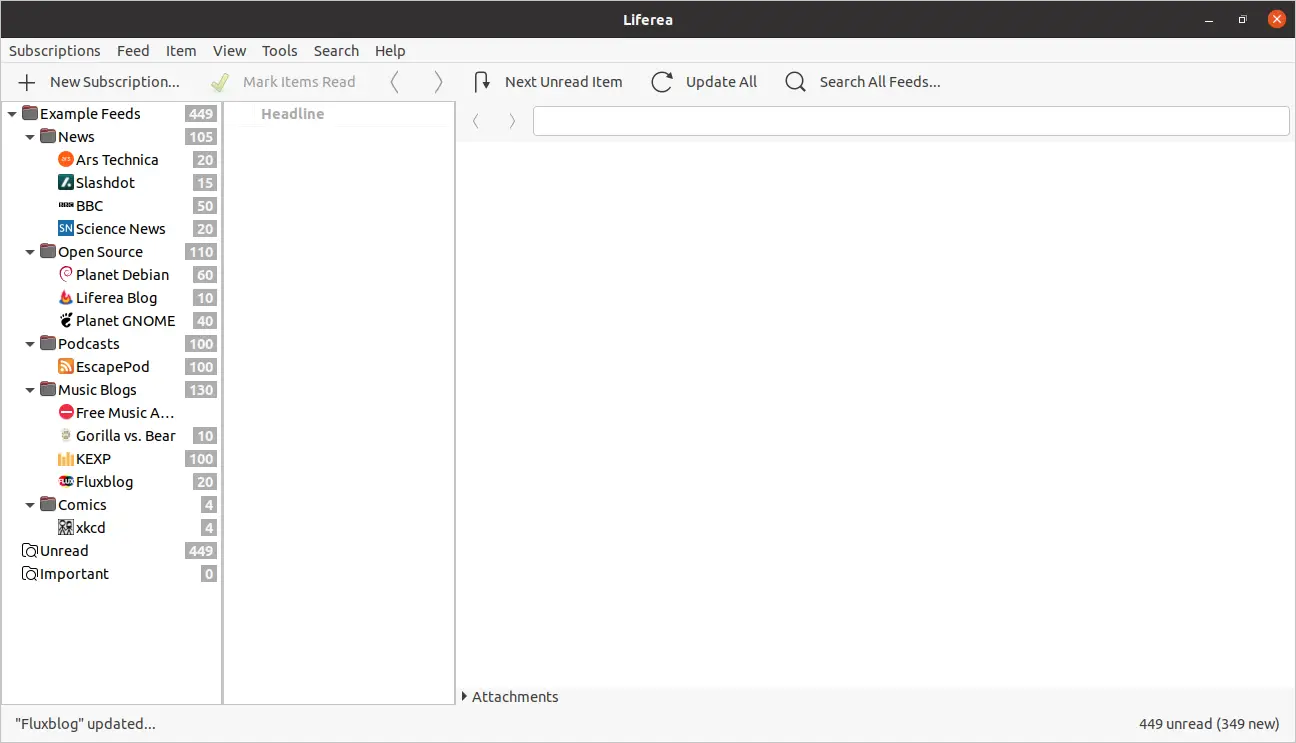The image size is (1296, 743).
Task: Click the browser back arrow in item pane
Action: tap(476, 121)
